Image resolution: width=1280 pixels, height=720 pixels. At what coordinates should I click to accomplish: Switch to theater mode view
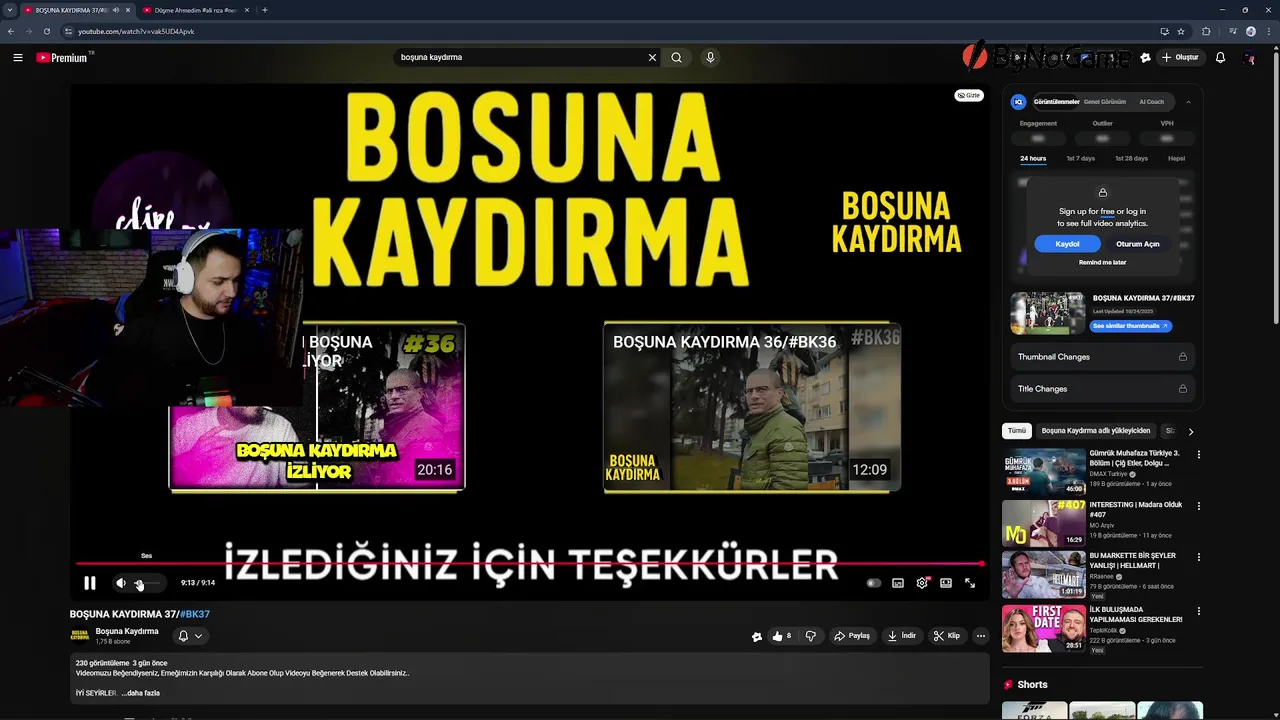coord(946,583)
